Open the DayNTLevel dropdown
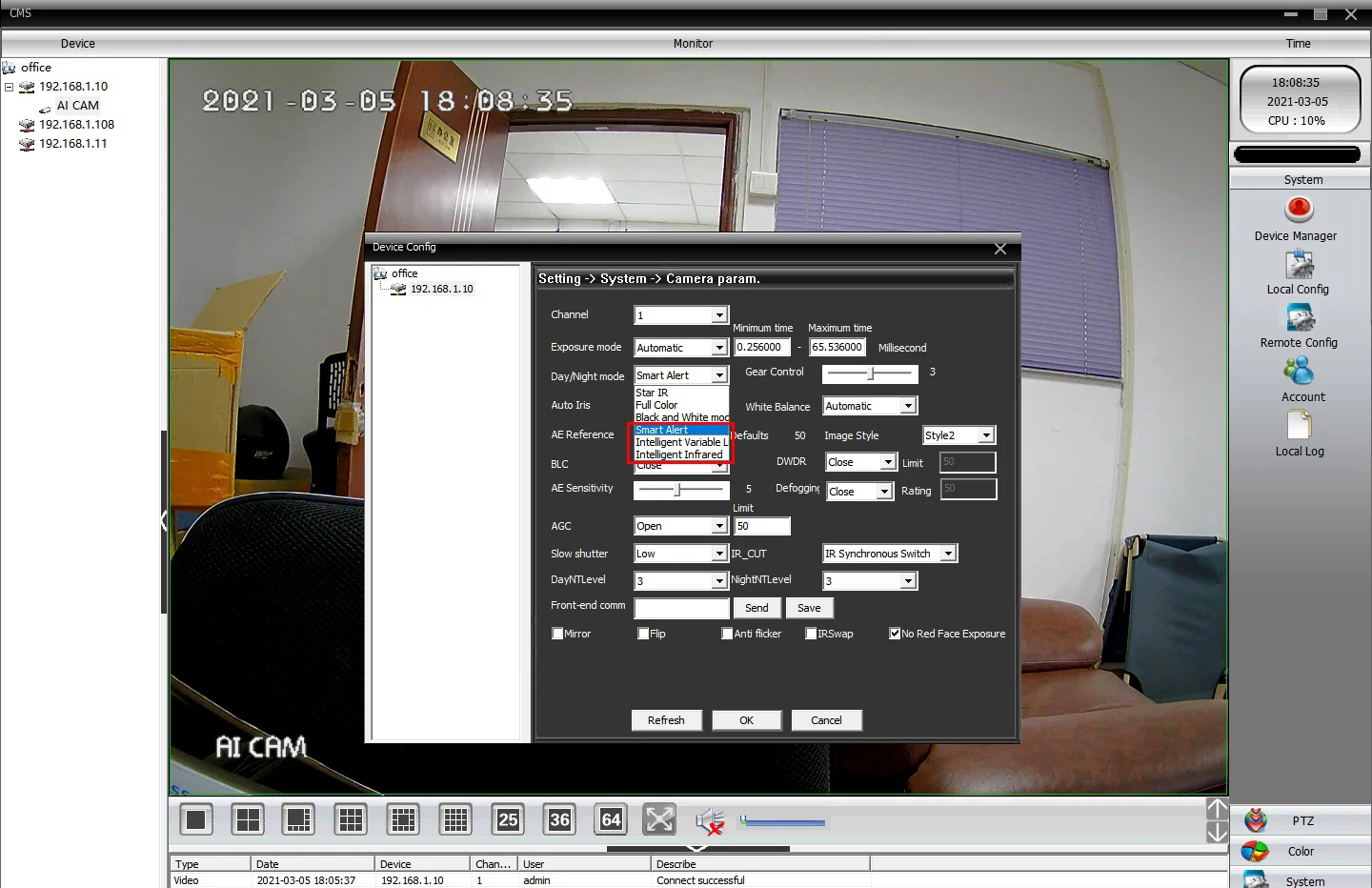The image size is (1372, 888). pyautogui.click(x=681, y=580)
